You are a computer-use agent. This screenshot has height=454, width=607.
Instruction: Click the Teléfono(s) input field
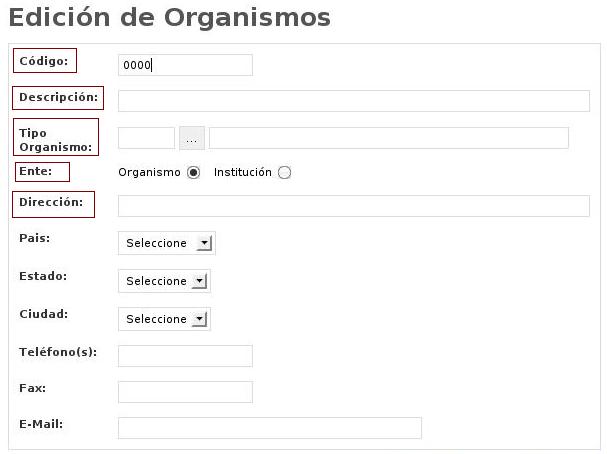pyautogui.click(x=185, y=356)
